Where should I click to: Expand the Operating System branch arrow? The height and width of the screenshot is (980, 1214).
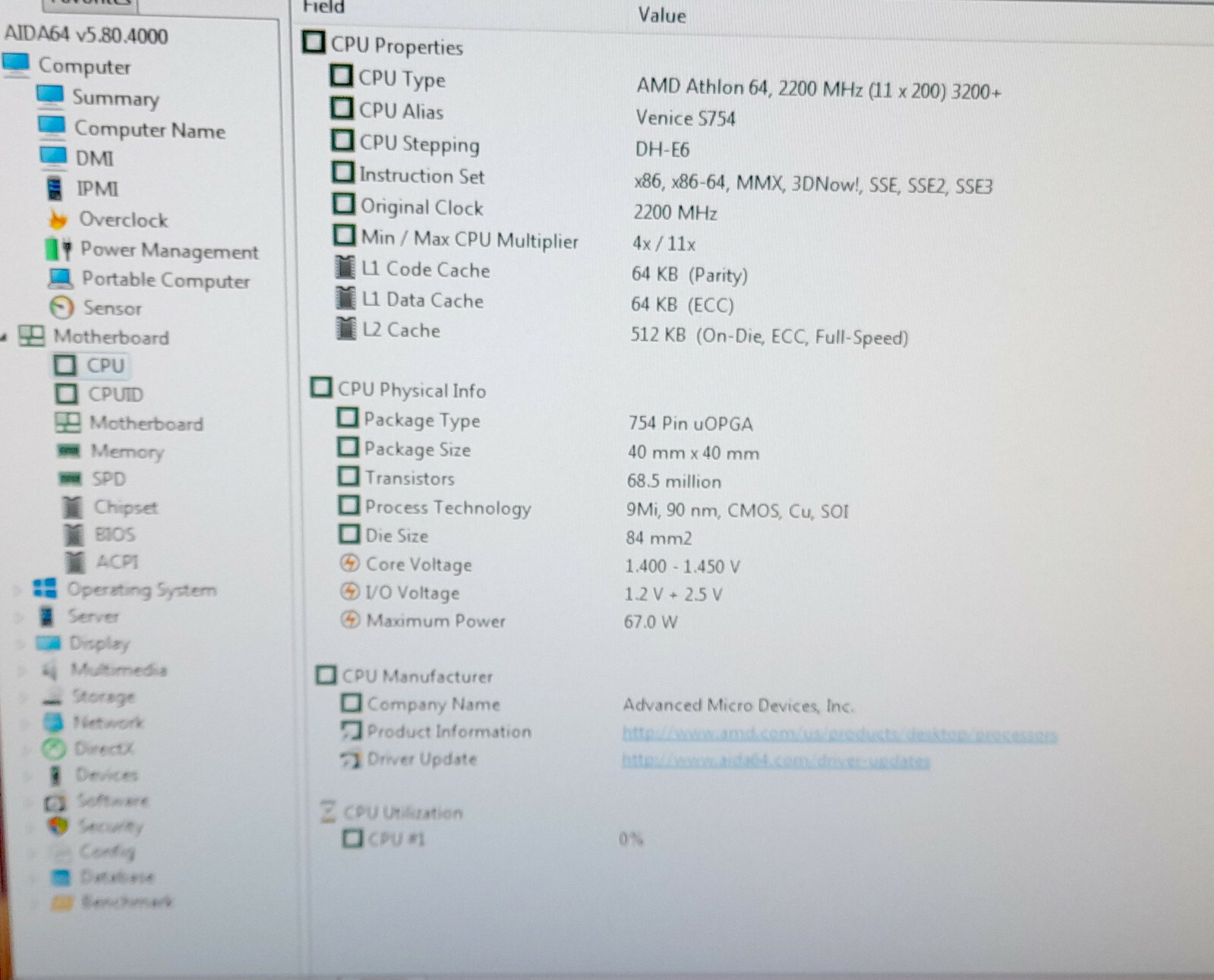(x=18, y=589)
